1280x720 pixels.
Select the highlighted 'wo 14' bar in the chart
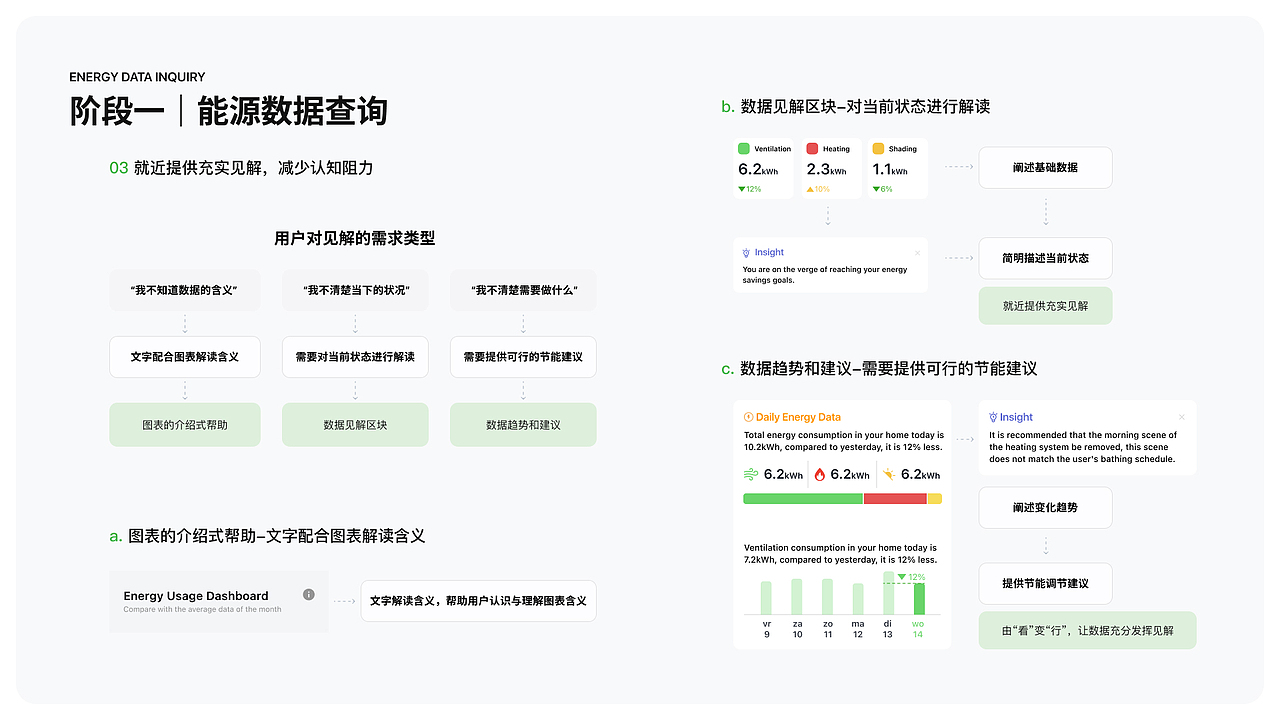(x=918, y=601)
